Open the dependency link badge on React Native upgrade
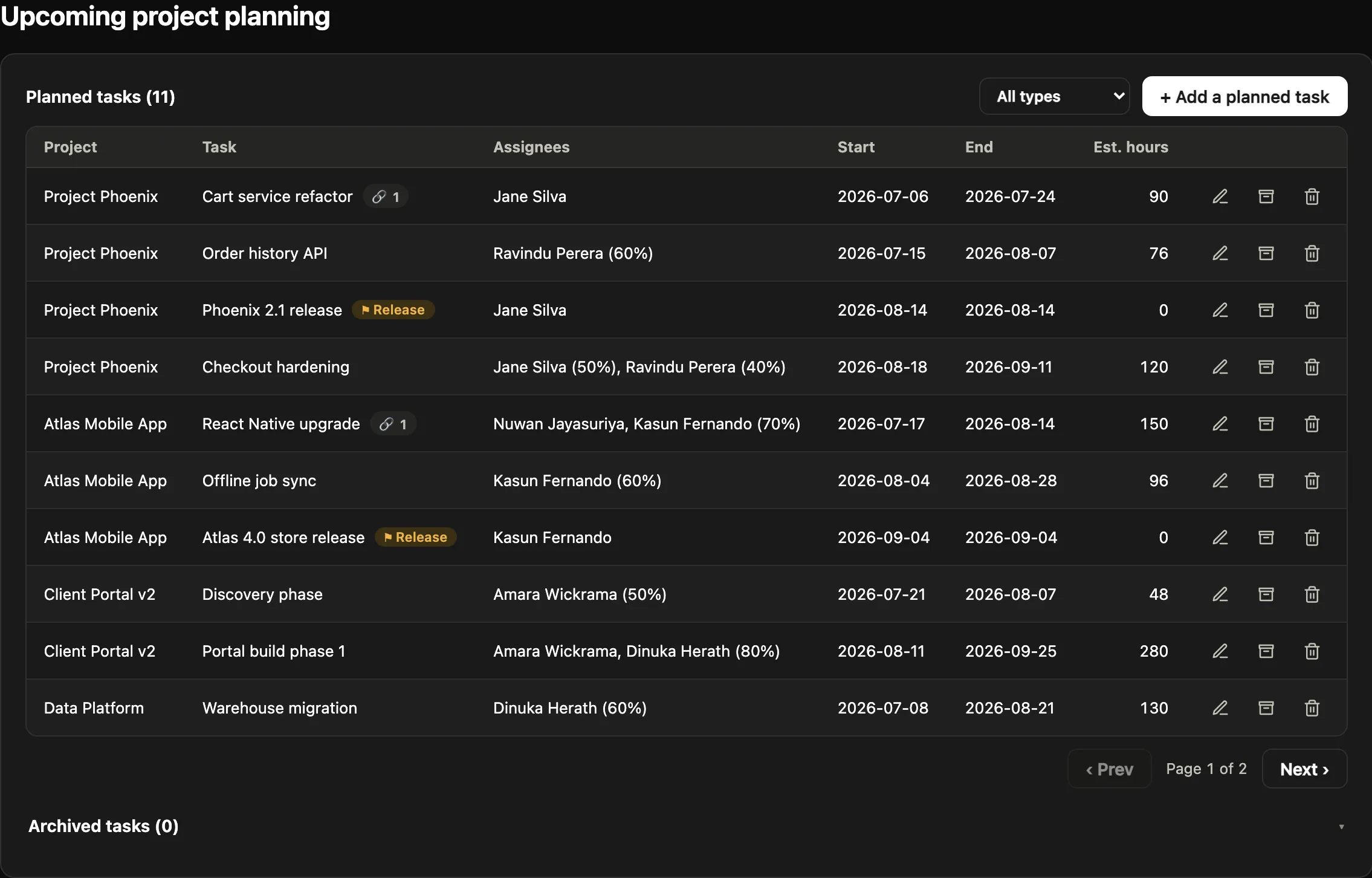The height and width of the screenshot is (878, 1372). pos(393,424)
